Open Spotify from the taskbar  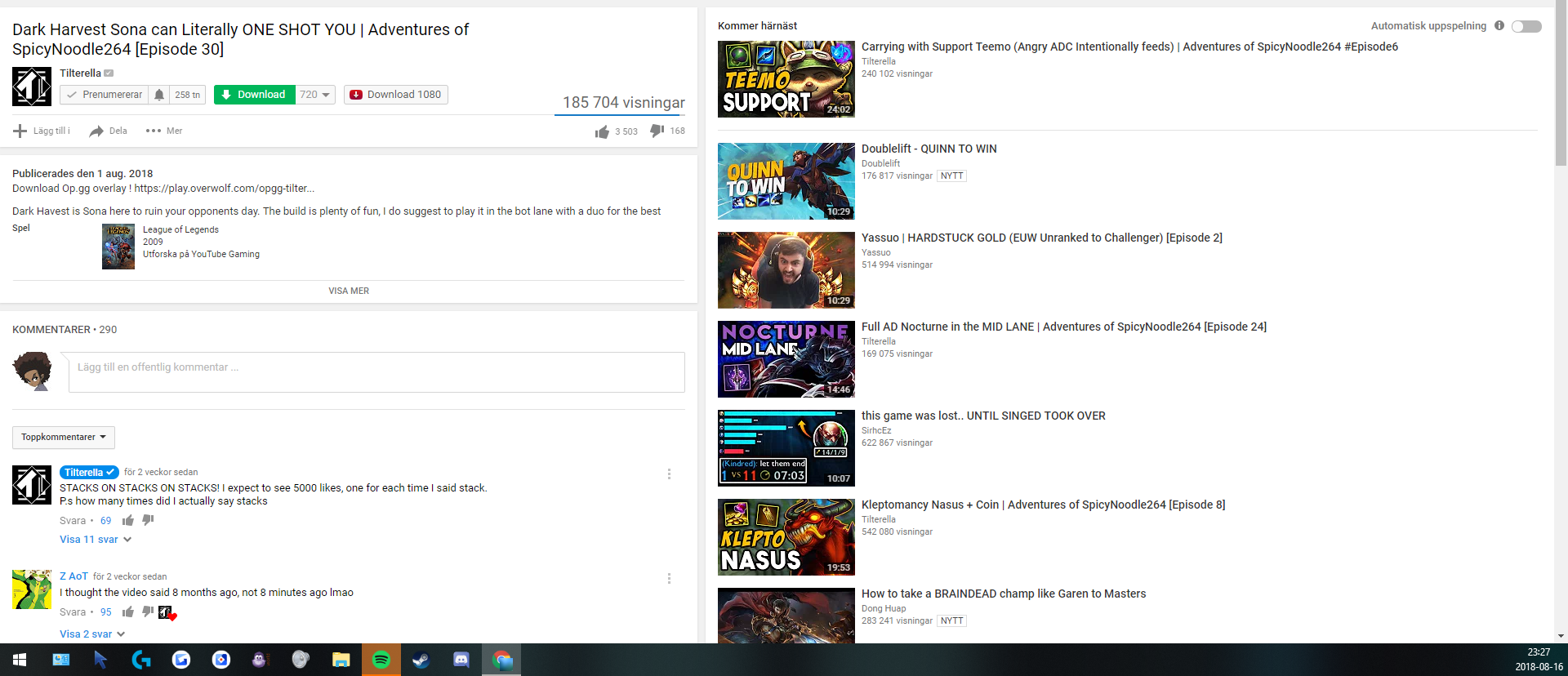(x=381, y=660)
